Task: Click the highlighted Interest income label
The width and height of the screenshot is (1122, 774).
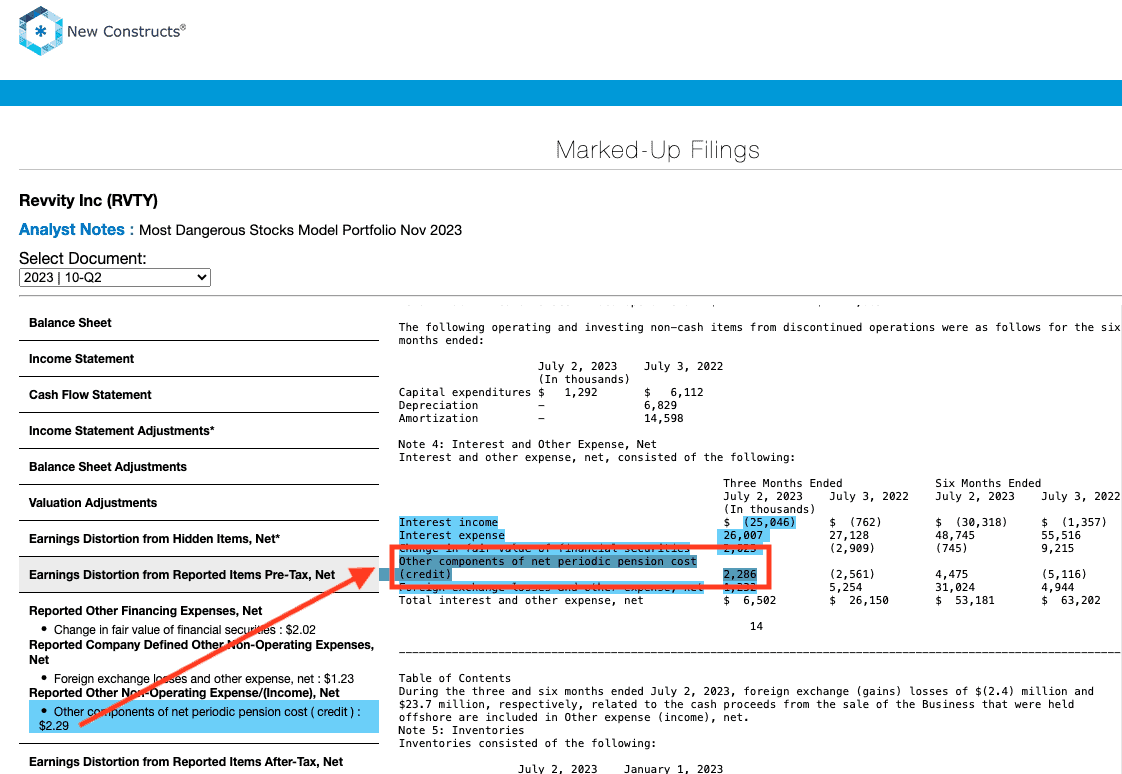Action: [x=448, y=522]
